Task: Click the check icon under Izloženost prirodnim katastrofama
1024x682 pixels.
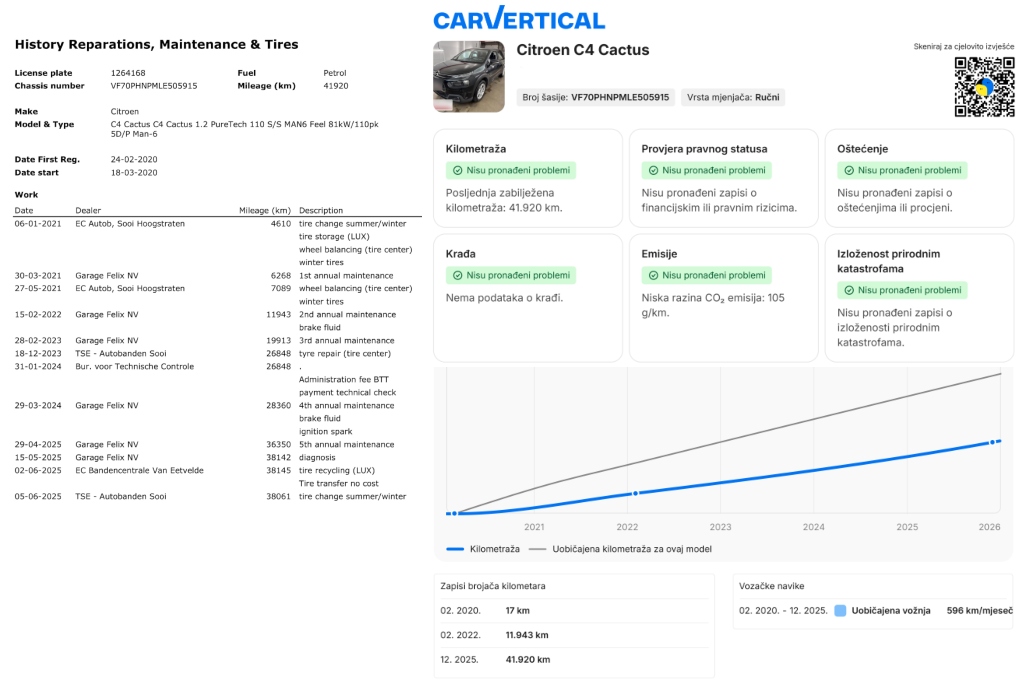Action: click(849, 290)
